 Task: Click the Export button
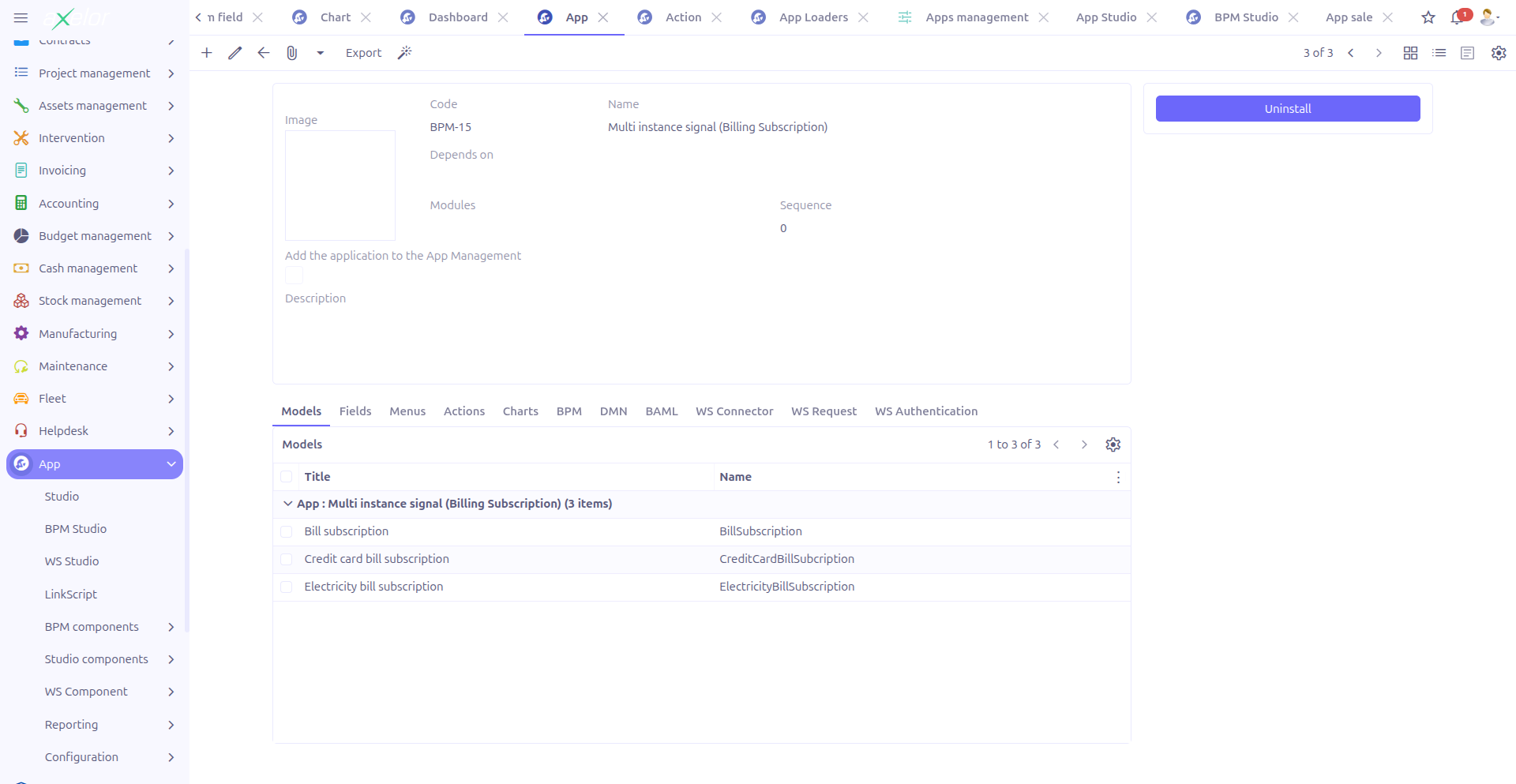tap(363, 53)
